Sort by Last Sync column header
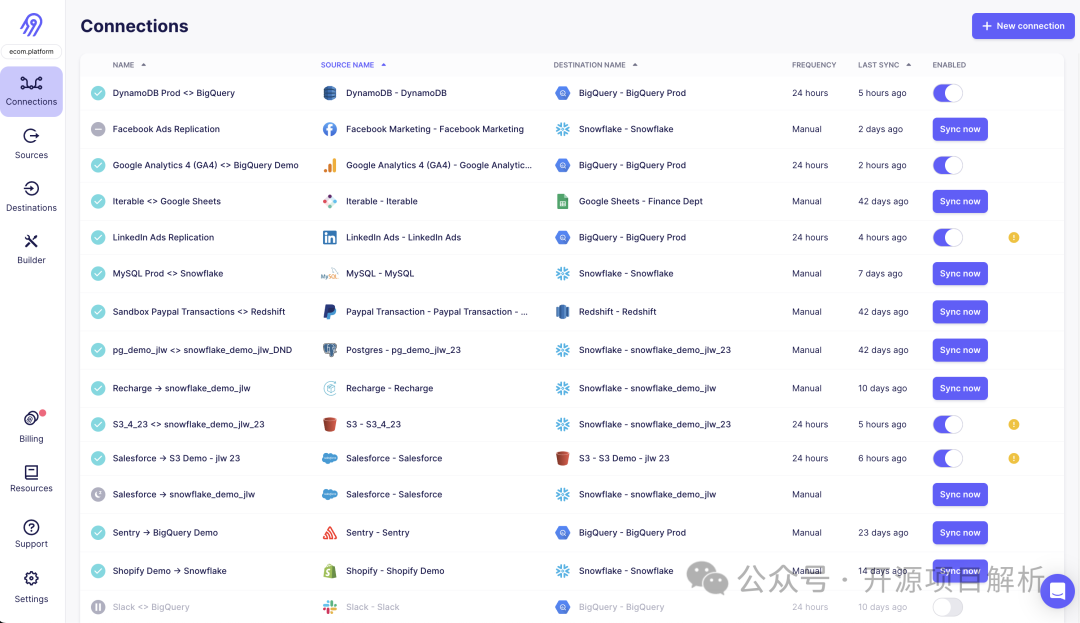The image size is (1080, 623). click(x=879, y=65)
